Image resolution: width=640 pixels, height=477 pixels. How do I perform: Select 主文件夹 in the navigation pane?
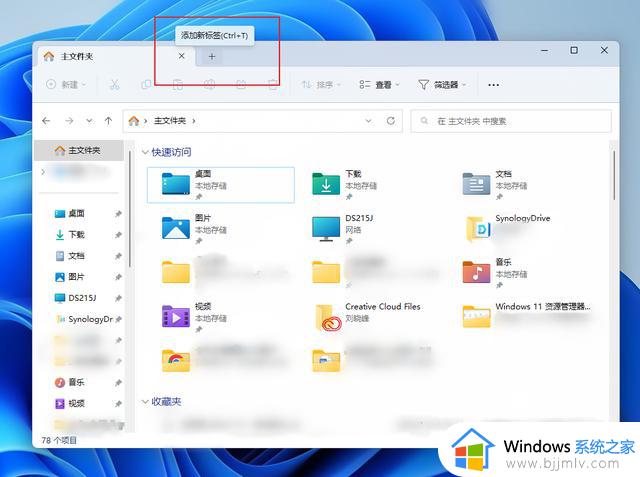click(x=79, y=151)
